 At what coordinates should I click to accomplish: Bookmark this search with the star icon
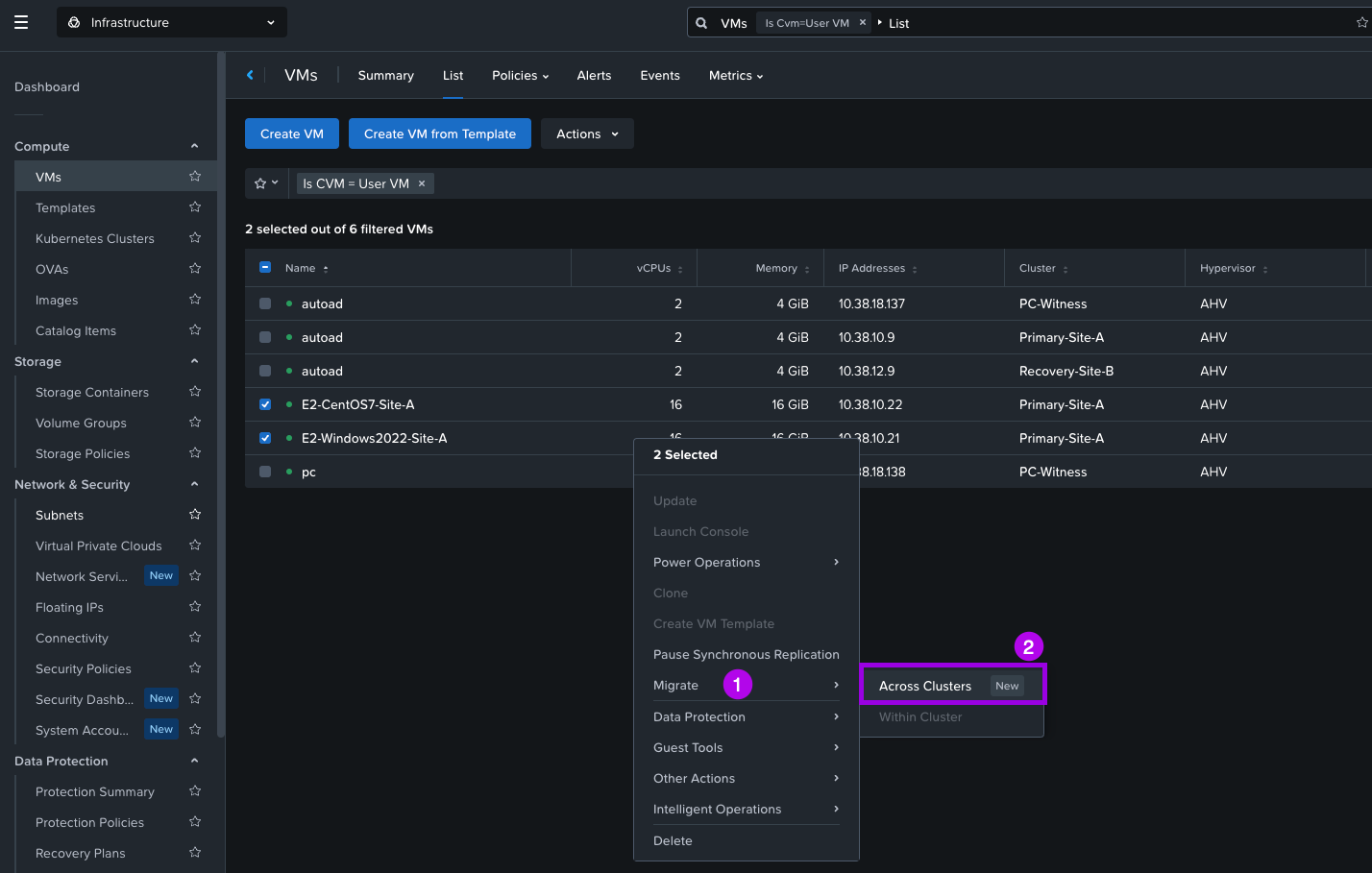point(1361,23)
